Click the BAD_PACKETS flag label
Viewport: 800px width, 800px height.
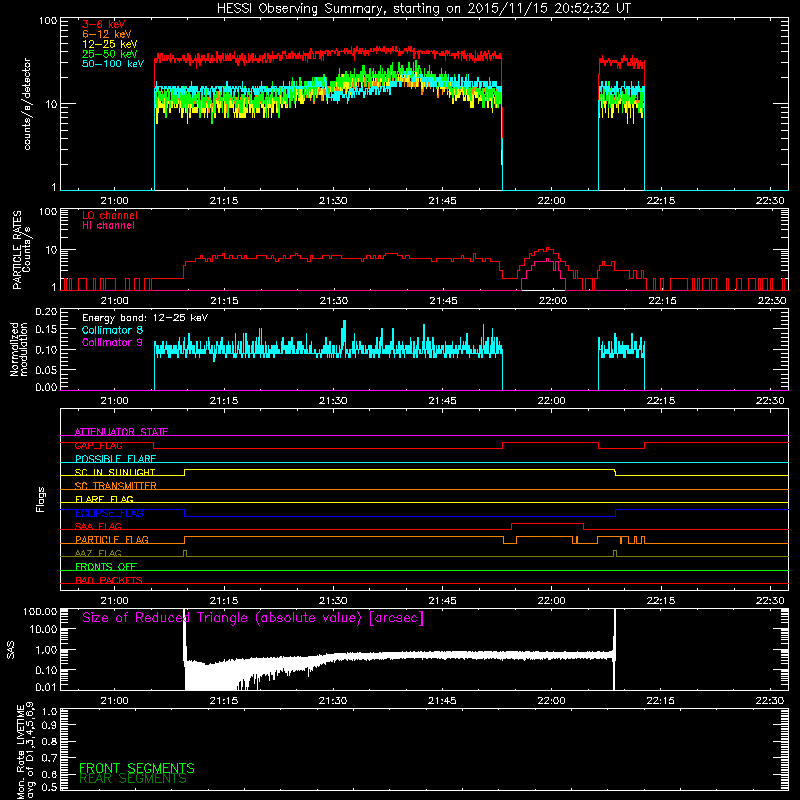tap(109, 581)
